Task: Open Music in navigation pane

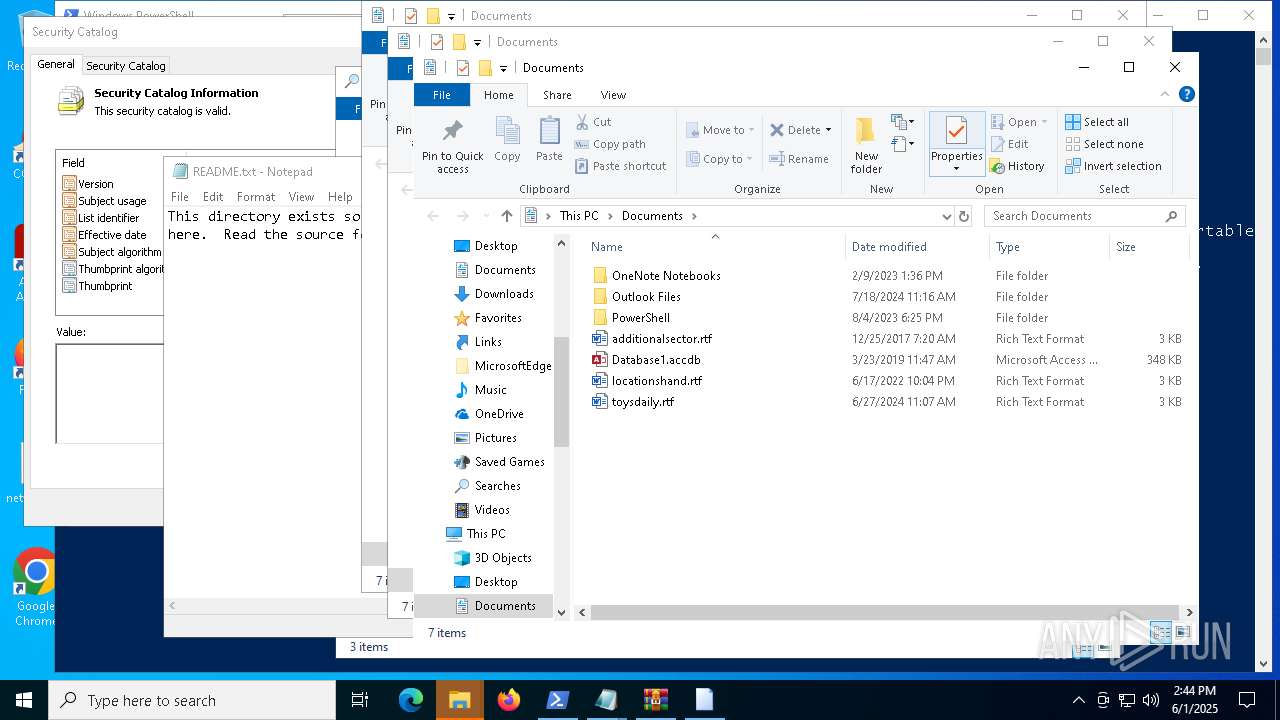Action: [x=490, y=390]
